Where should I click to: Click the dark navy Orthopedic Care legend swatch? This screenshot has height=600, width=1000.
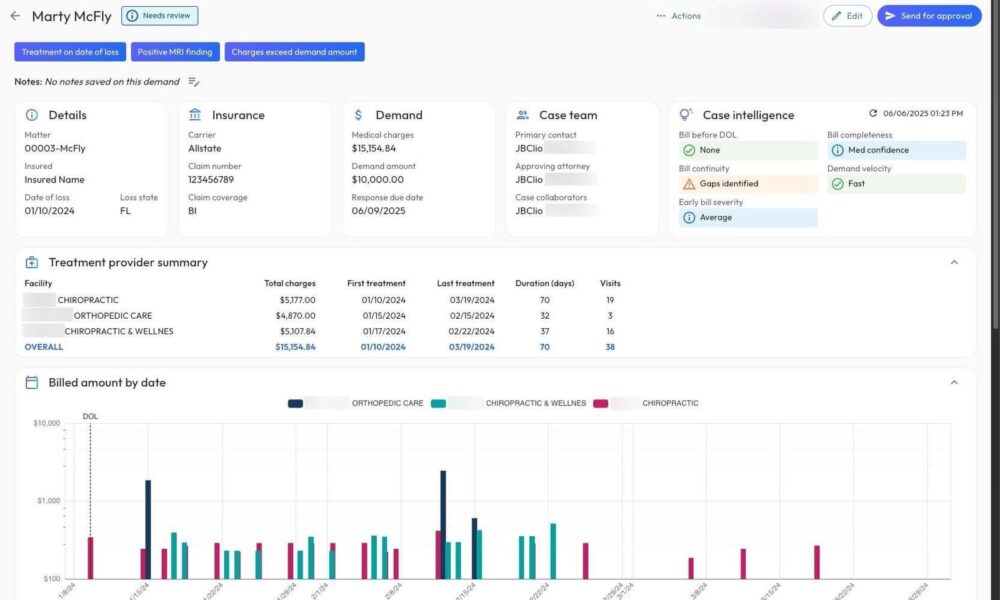[296, 403]
